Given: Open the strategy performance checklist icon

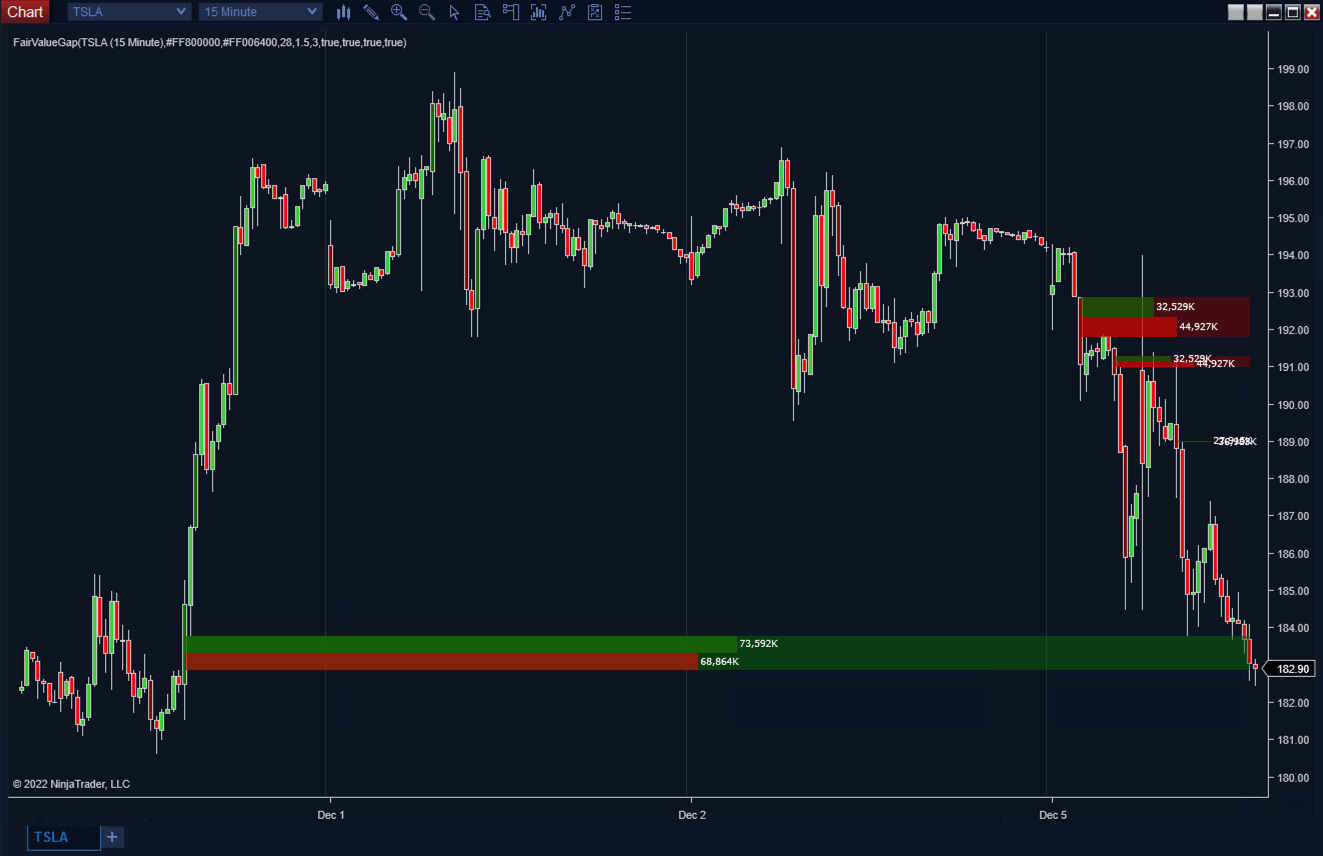Looking at the screenshot, I should point(595,12).
